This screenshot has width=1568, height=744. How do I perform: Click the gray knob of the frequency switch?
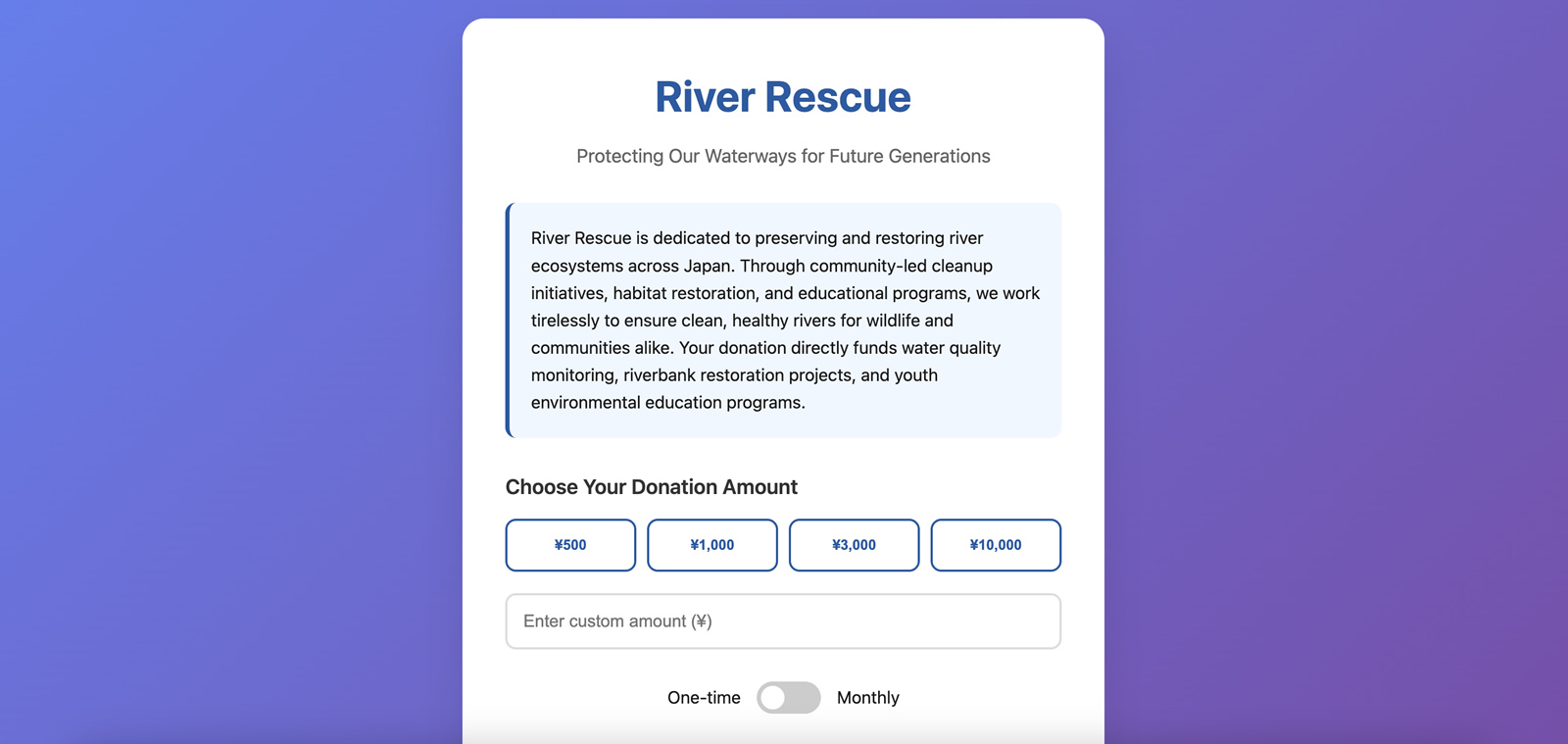773,698
